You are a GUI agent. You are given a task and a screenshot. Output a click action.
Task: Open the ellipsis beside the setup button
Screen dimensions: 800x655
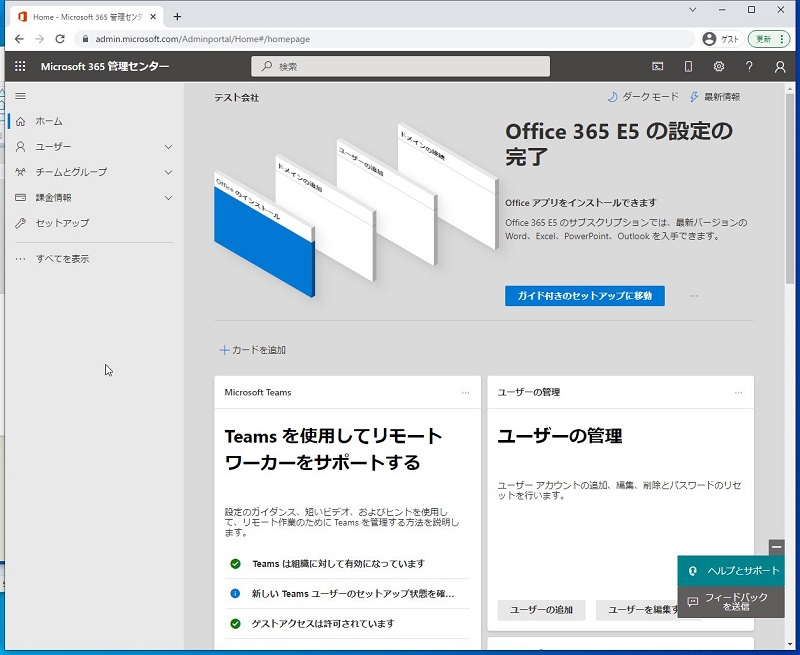pos(694,296)
